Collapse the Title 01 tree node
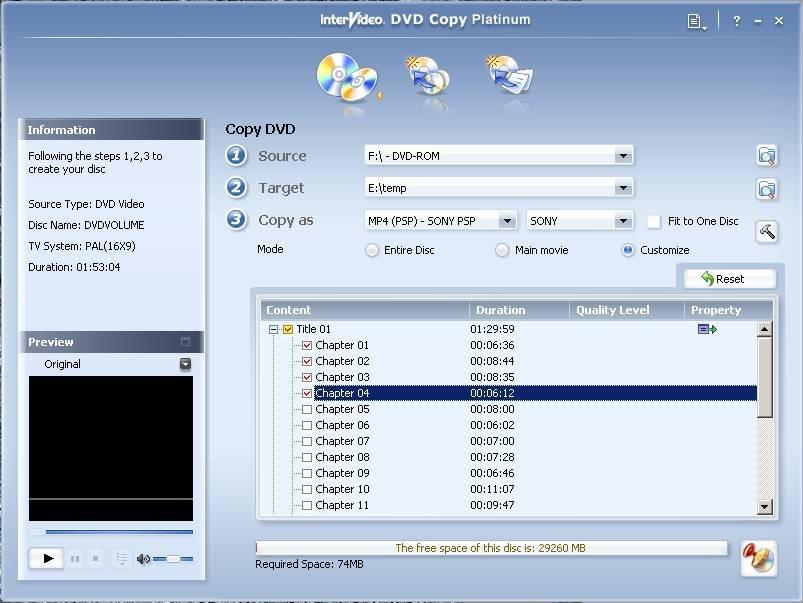 [x=273, y=329]
